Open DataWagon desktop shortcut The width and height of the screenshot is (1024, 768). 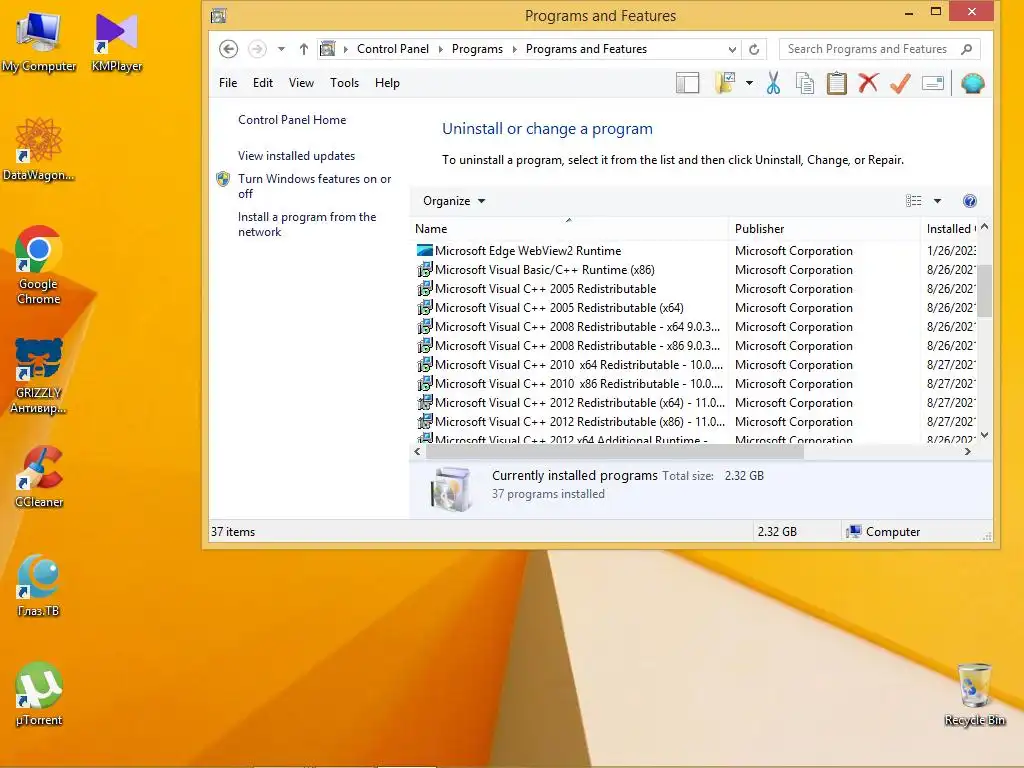point(39,149)
